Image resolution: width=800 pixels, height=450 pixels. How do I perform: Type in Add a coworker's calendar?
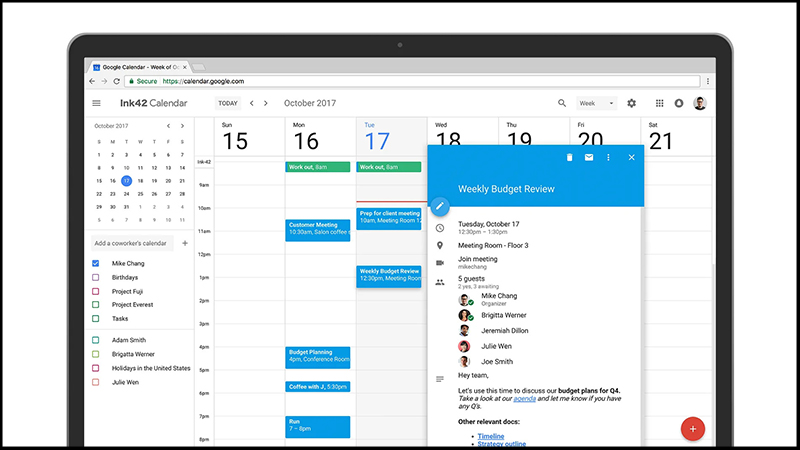coord(132,243)
